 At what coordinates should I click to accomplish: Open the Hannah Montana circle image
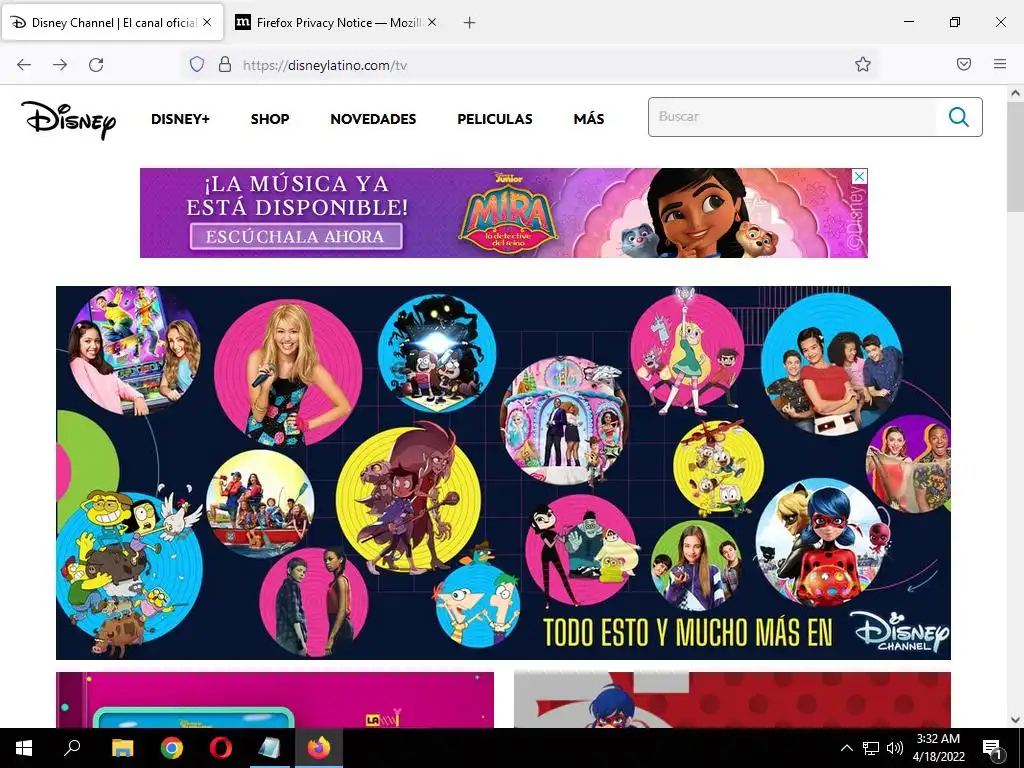(x=288, y=372)
